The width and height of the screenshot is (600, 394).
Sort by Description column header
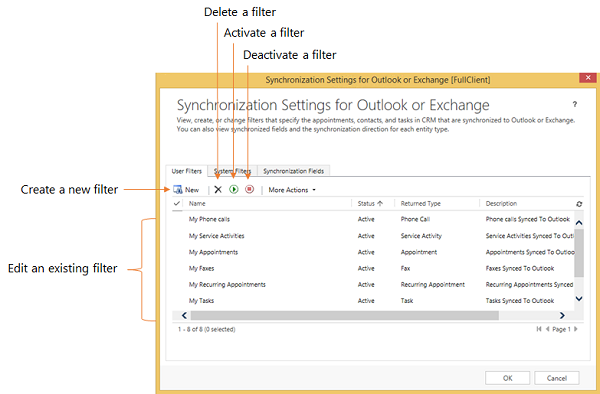(x=501, y=204)
